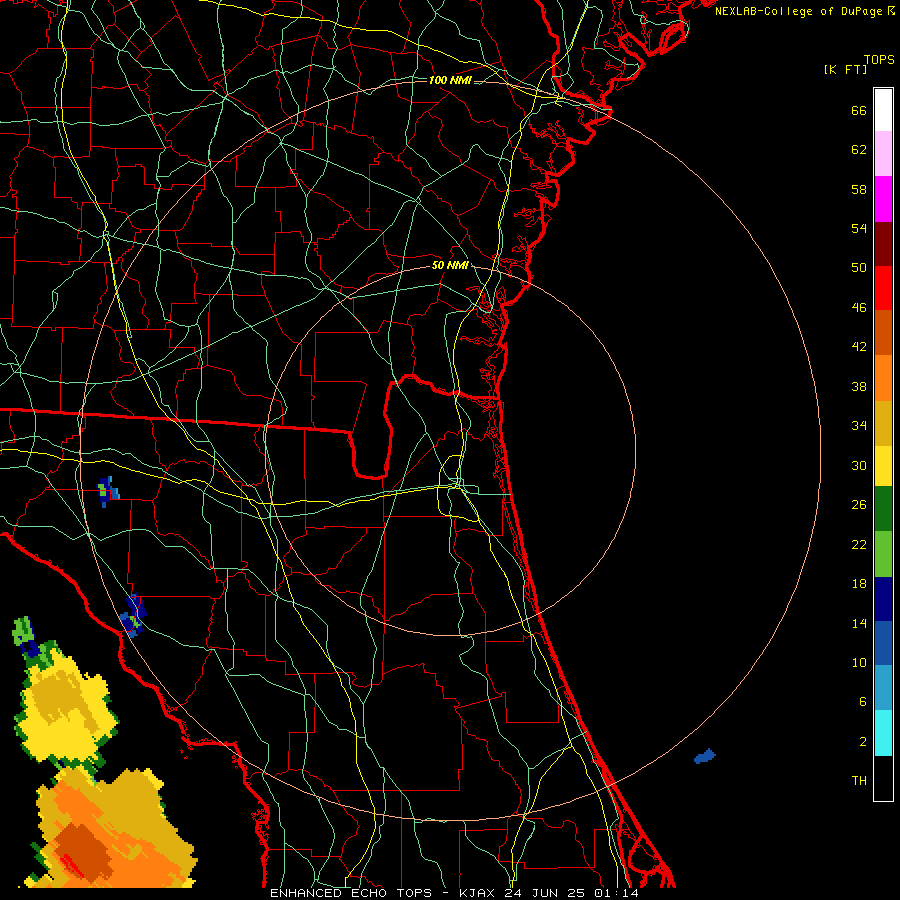The image size is (900, 900).
Task: Click the light pink legend swatch
Action: click(883, 153)
